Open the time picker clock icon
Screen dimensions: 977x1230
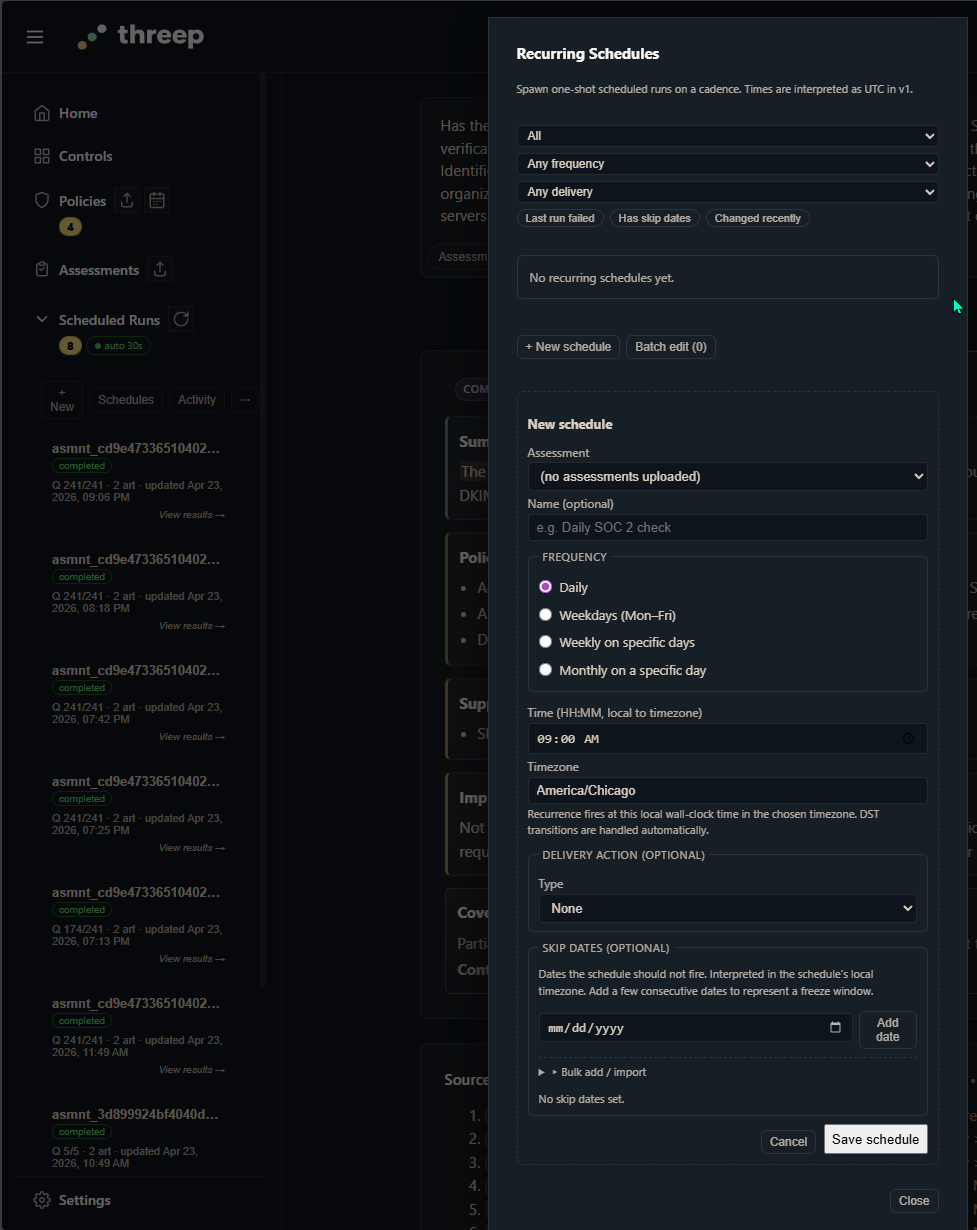(908, 739)
